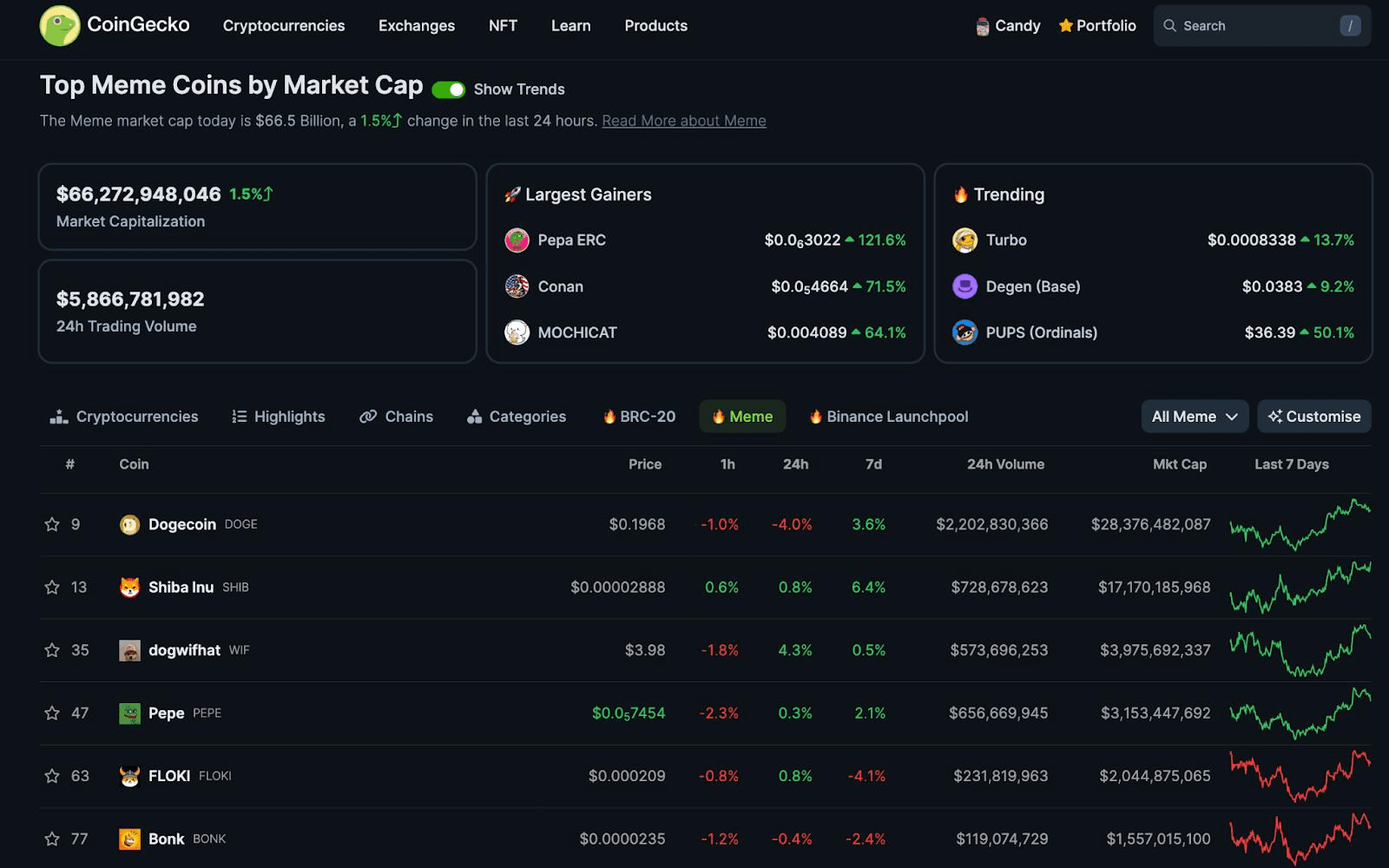The image size is (1389, 868).
Task: Expand the Products navigation menu
Action: 656,26
